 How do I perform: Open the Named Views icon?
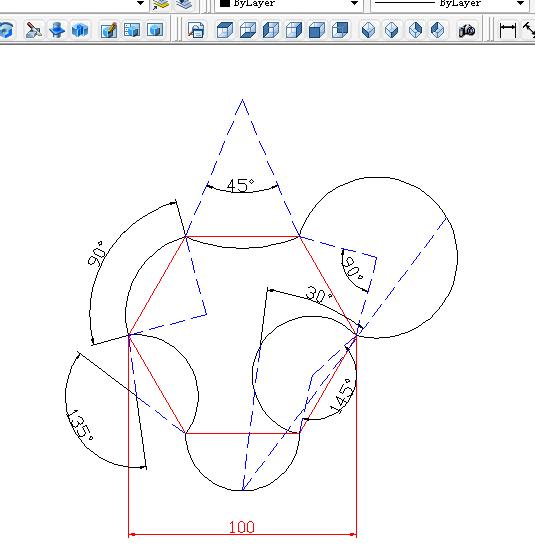pyautogui.click(x=196, y=30)
